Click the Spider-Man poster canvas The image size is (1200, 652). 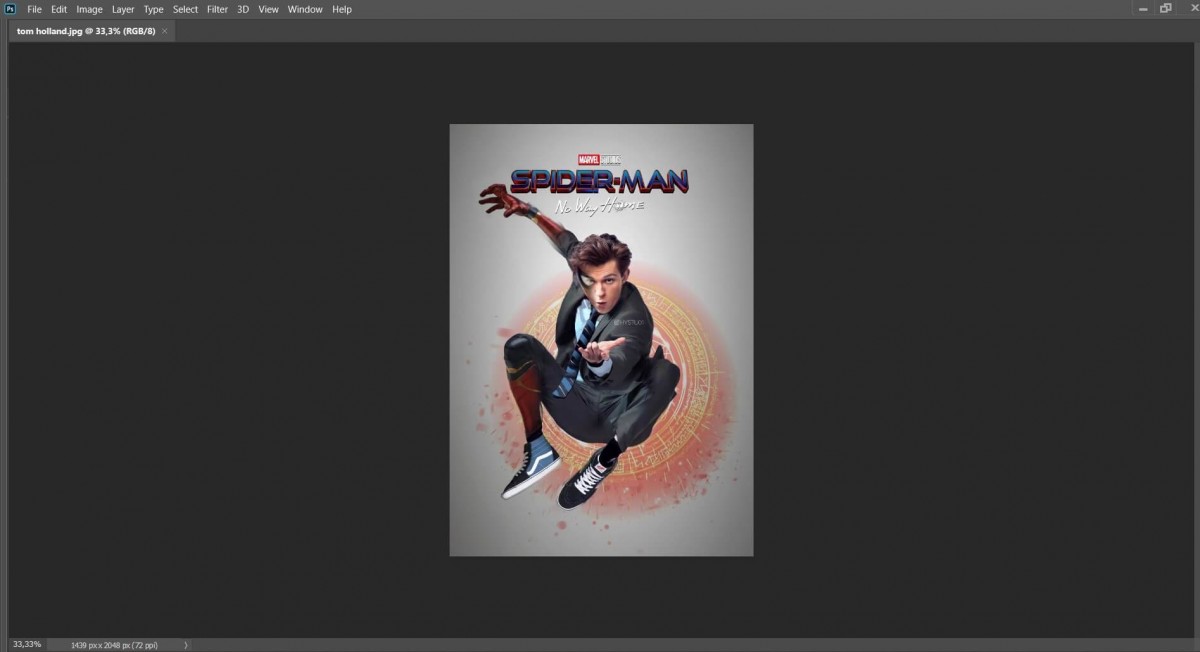(601, 340)
